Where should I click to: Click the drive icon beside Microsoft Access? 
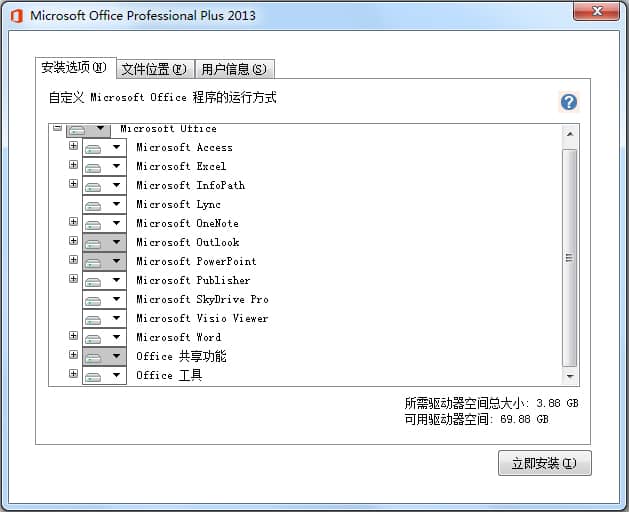(94, 148)
